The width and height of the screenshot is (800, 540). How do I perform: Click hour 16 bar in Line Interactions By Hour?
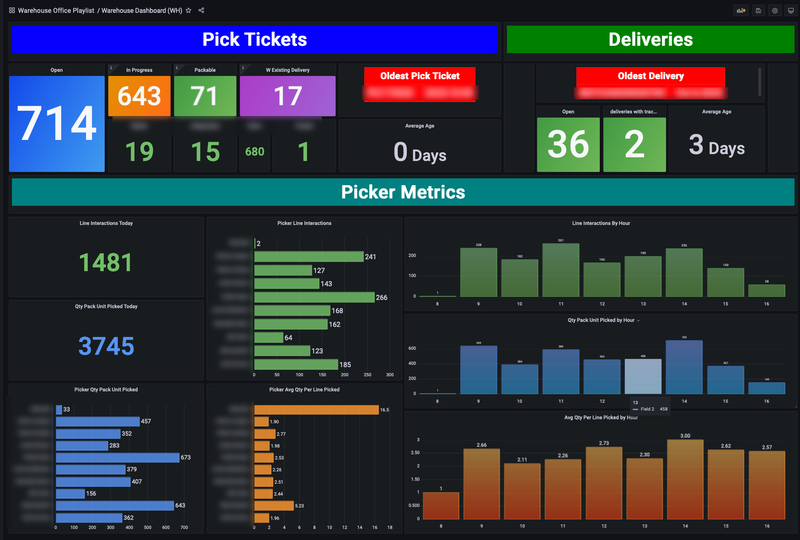766,290
